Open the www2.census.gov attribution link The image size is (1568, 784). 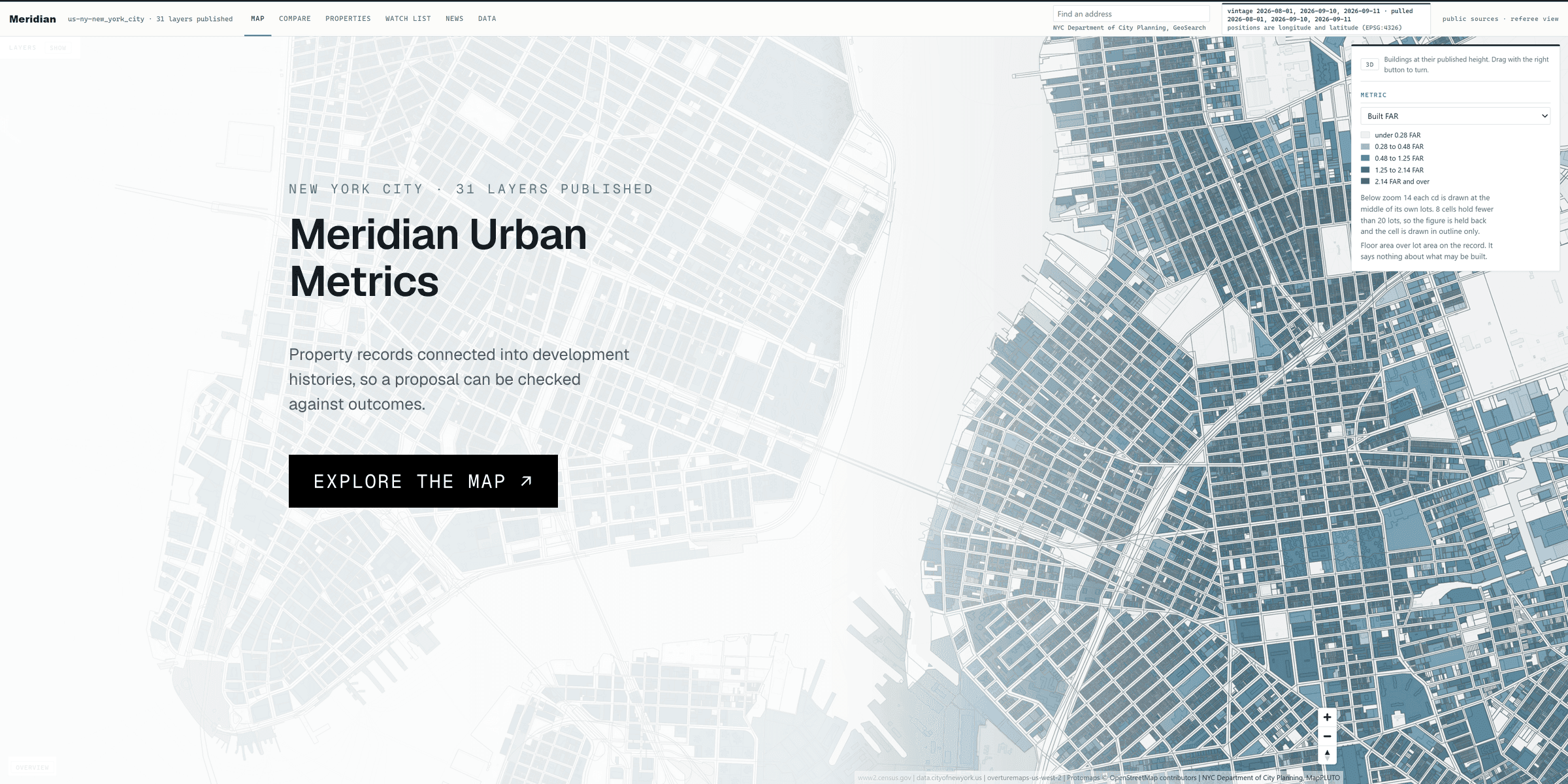pyautogui.click(x=884, y=777)
